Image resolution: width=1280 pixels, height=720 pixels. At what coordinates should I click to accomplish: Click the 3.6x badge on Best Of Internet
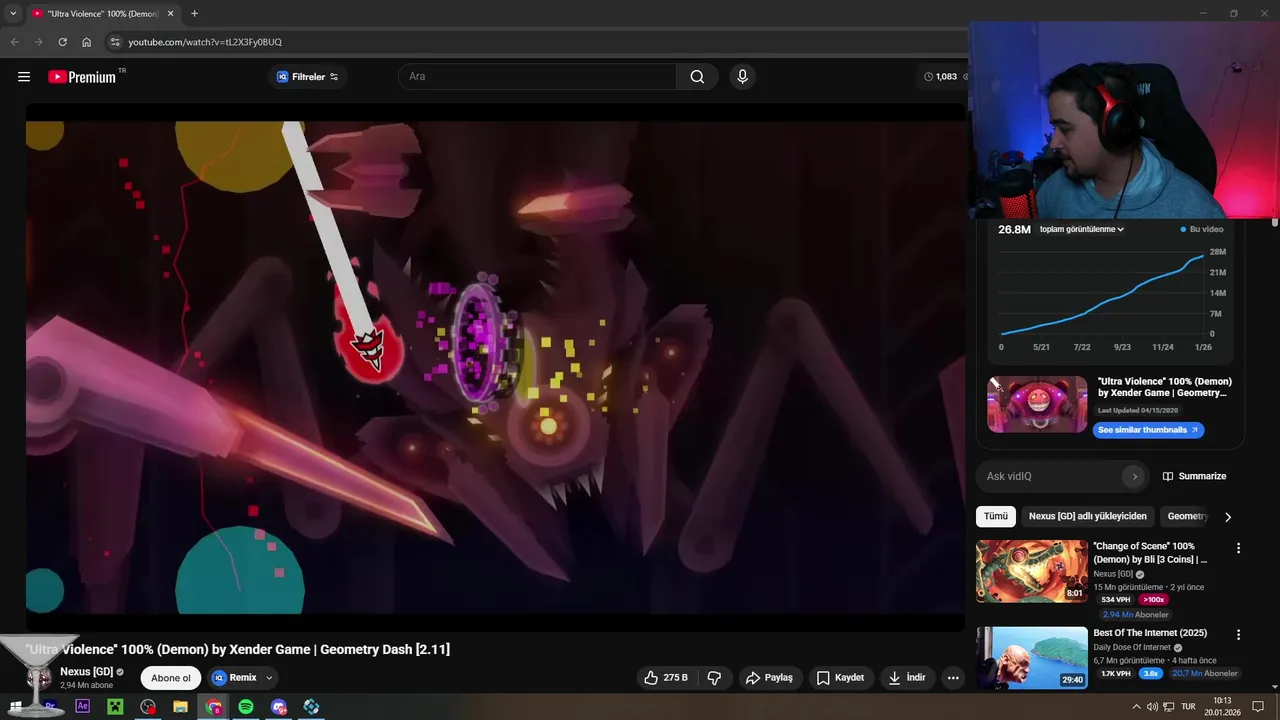(1150, 674)
